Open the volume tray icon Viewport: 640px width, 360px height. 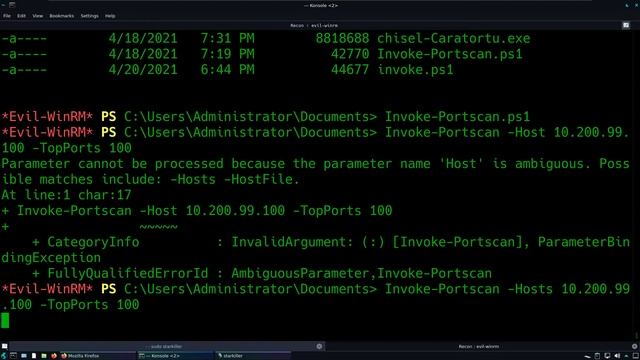pyautogui.click(x=617, y=356)
